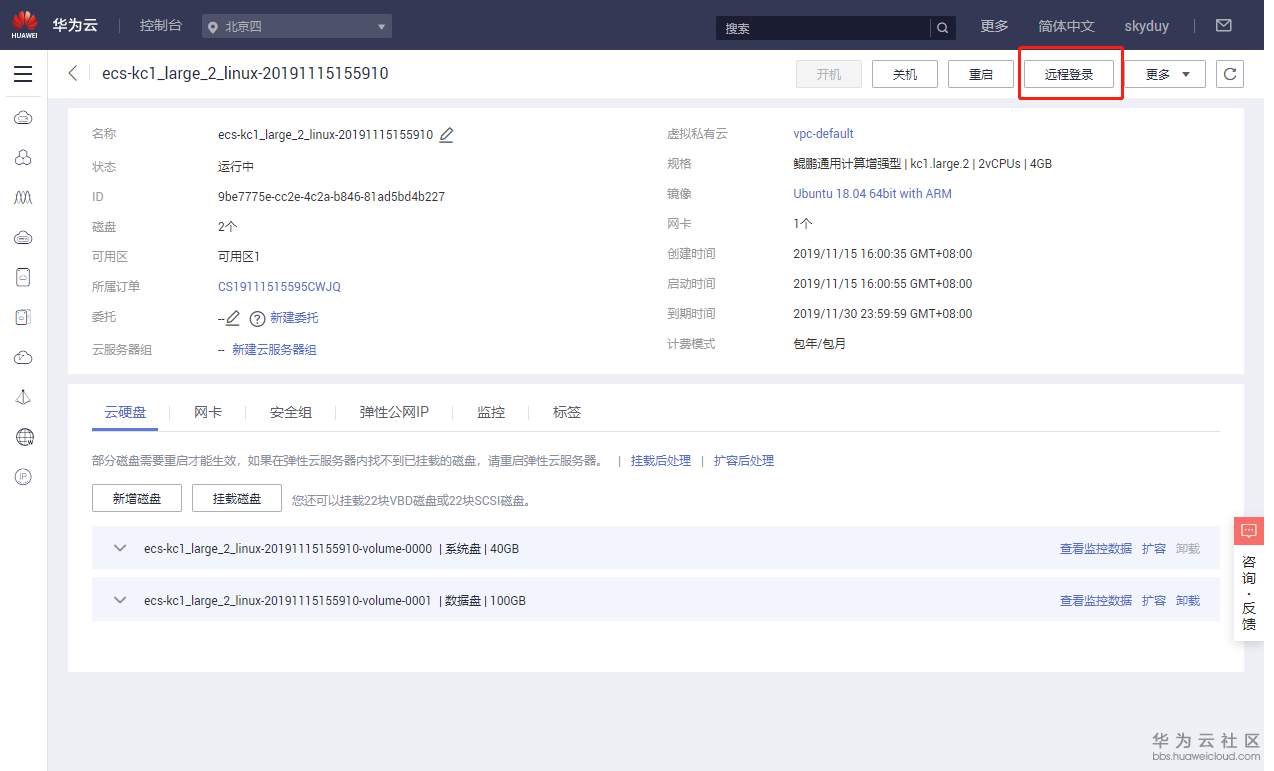Click the 咨询·反馈 side label
Screen dimensions: 1274x771
[1249, 592]
